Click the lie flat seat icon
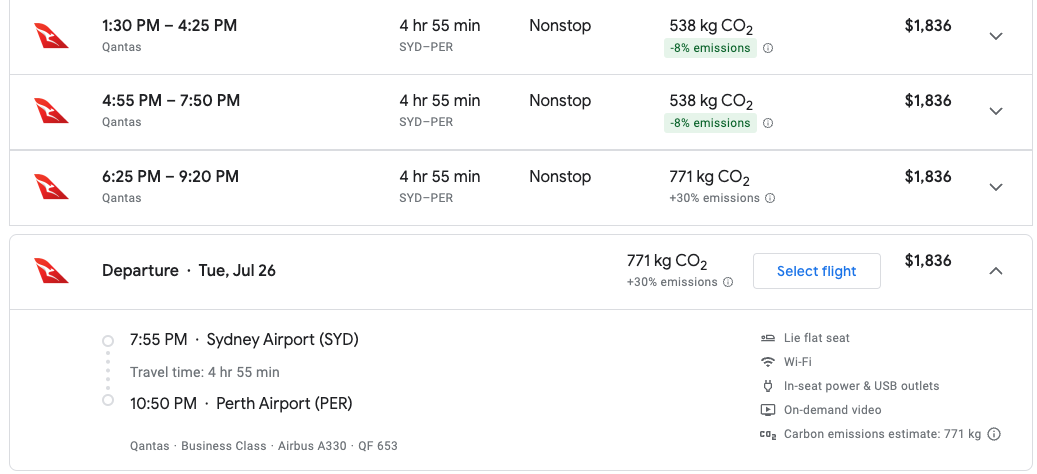 pyautogui.click(x=768, y=338)
